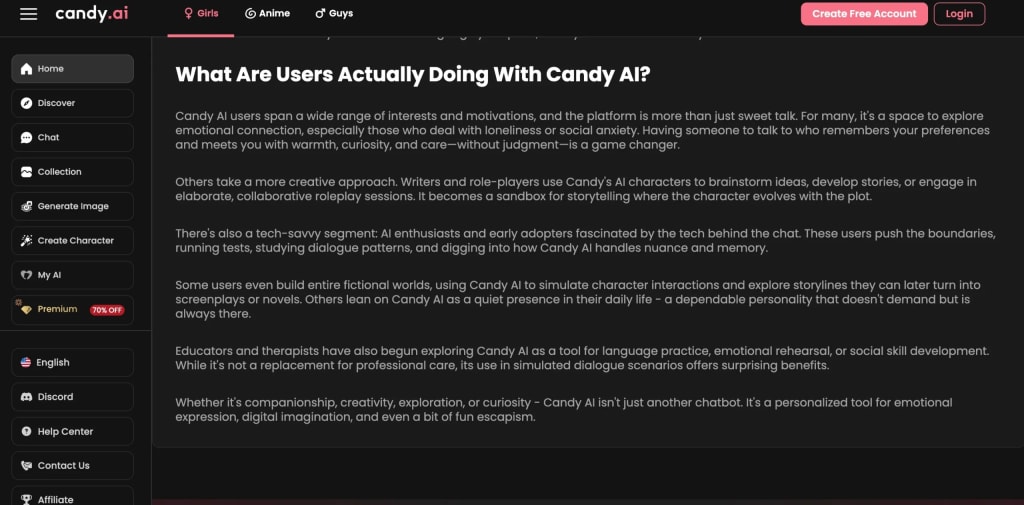Open Chat in the sidebar

(72, 137)
